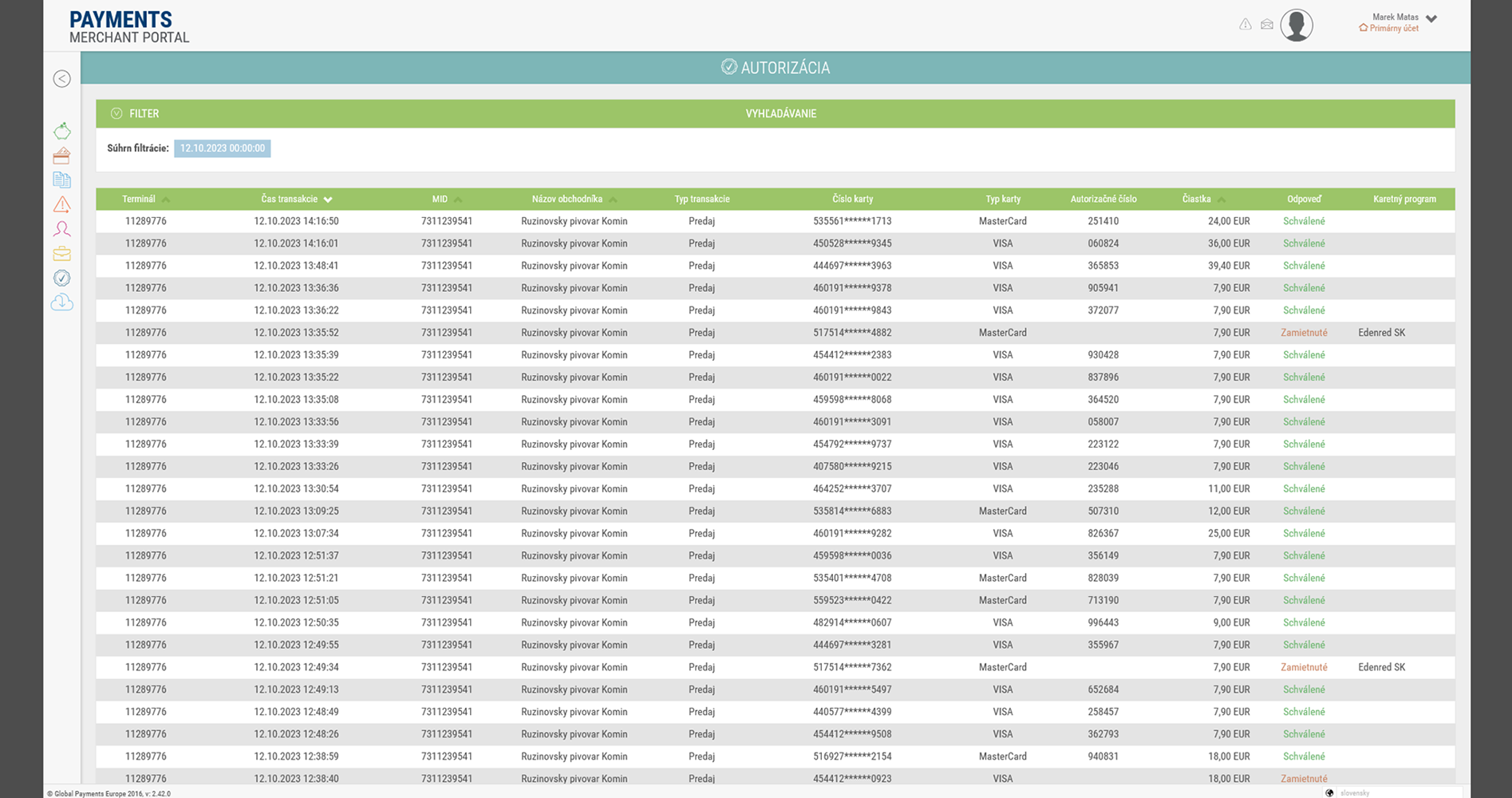Select card number 516927******2154
Screen dimensions: 1512x798
[852, 757]
